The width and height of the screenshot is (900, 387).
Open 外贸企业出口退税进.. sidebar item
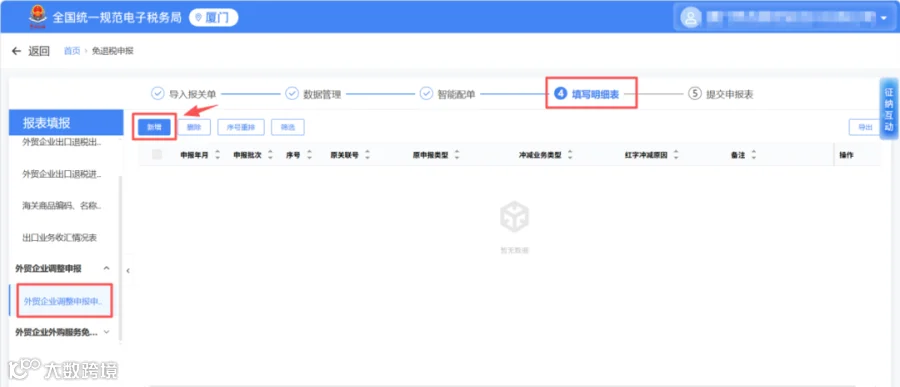click(62, 174)
